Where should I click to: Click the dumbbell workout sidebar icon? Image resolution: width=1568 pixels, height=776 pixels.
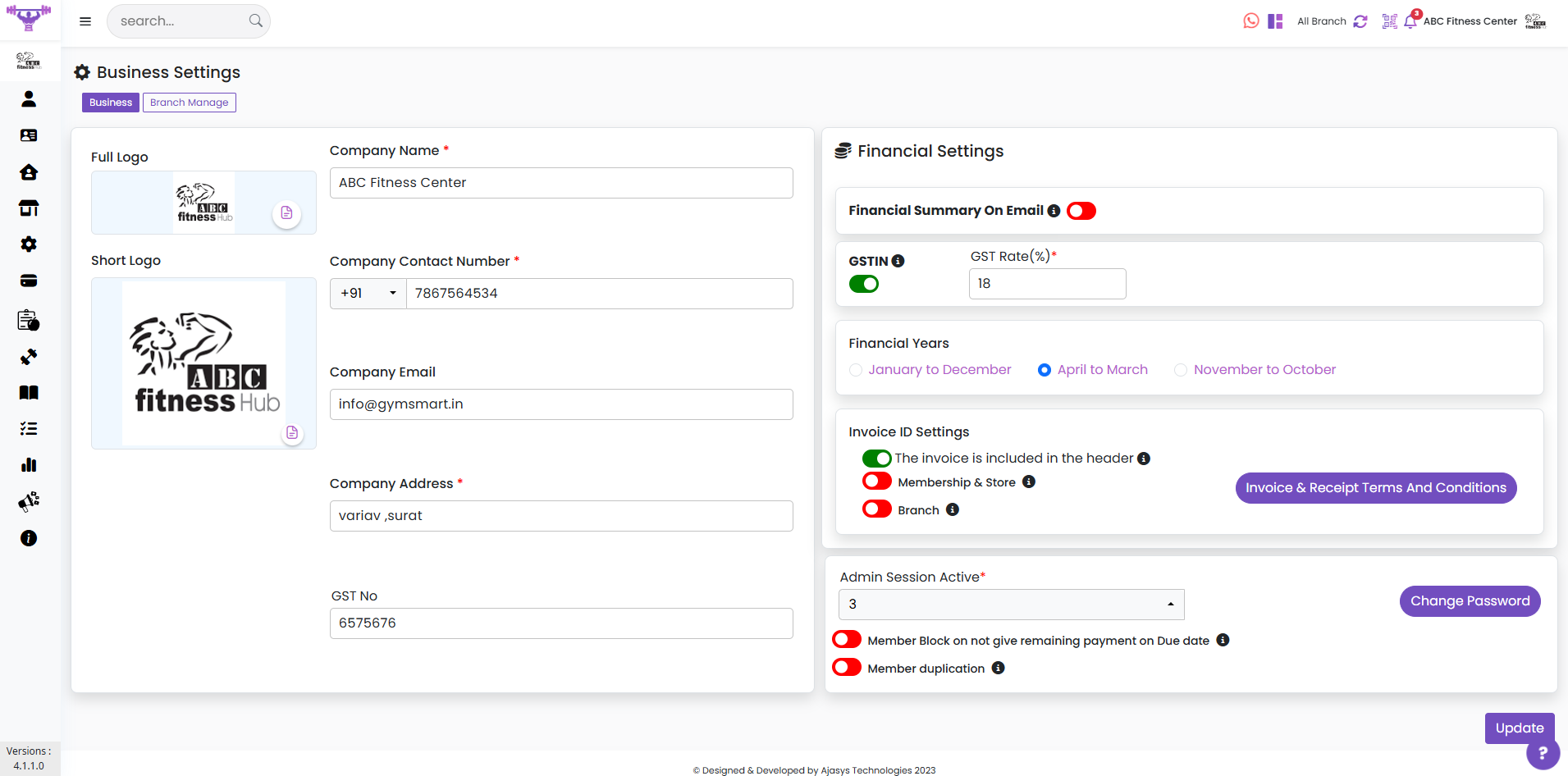tap(29, 357)
